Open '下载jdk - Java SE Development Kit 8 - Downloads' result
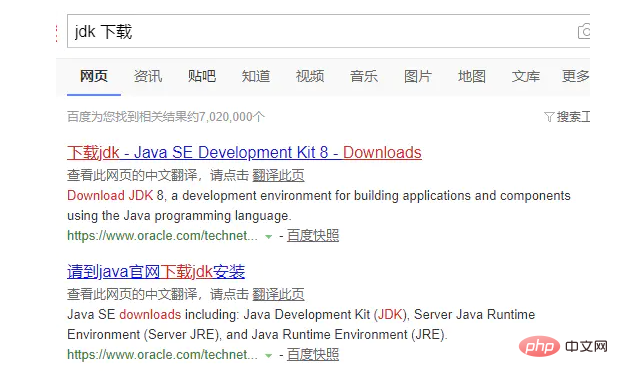Viewport: 618px width, 379px height. (x=244, y=152)
